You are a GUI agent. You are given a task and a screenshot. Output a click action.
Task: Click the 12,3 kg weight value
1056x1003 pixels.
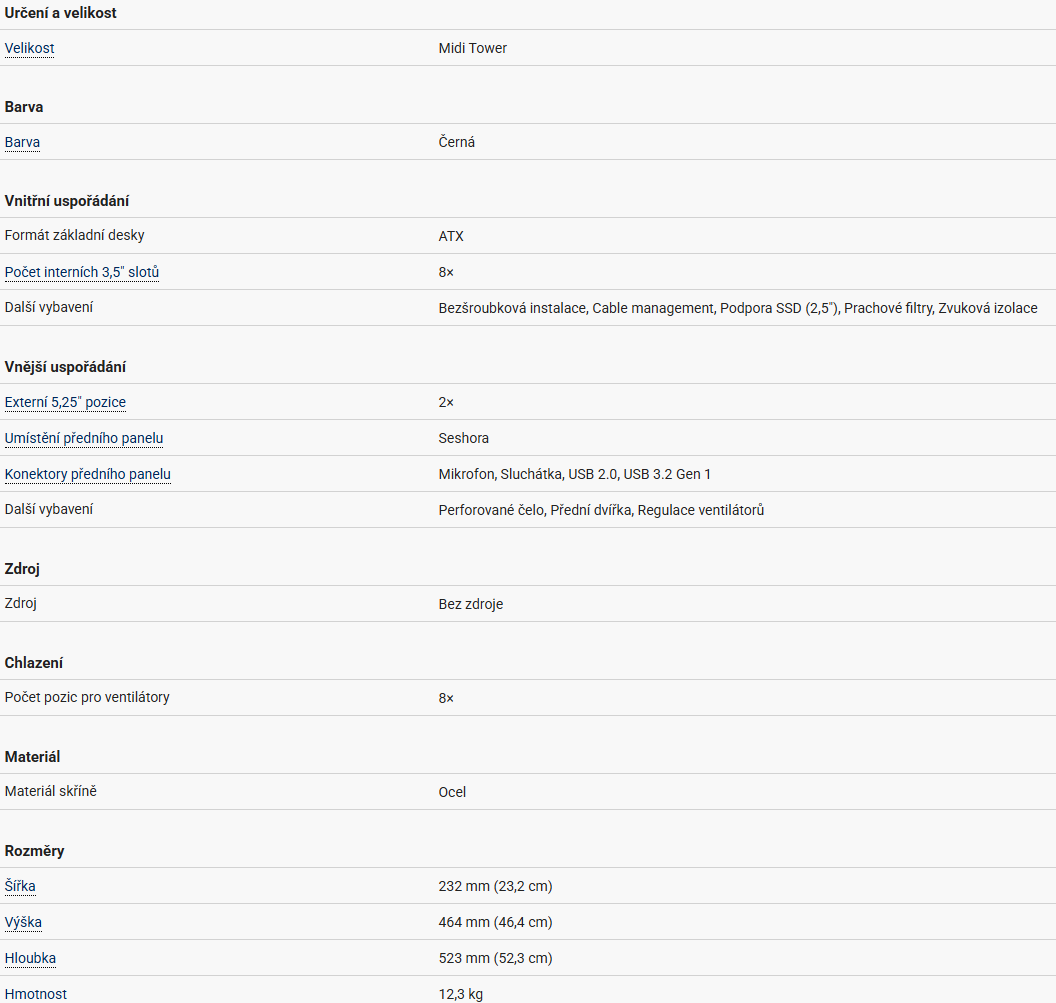(x=461, y=994)
